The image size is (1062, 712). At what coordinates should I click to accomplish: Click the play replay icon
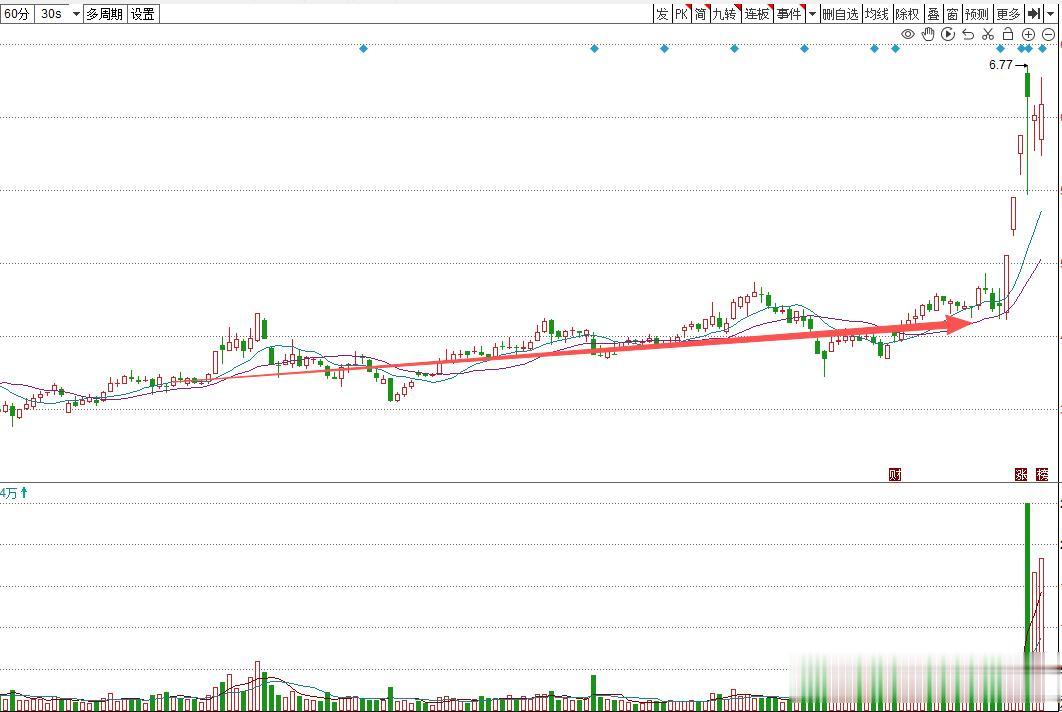point(948,34)
